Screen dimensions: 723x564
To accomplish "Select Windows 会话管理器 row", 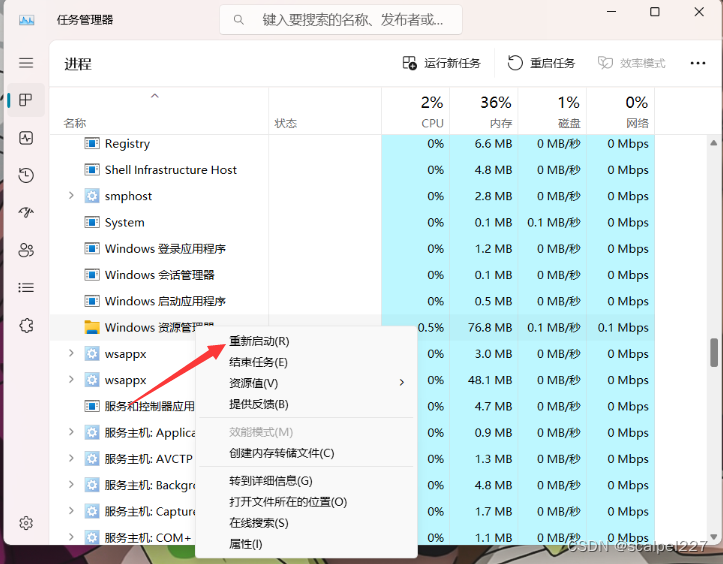I will click(x=352, y=275).
